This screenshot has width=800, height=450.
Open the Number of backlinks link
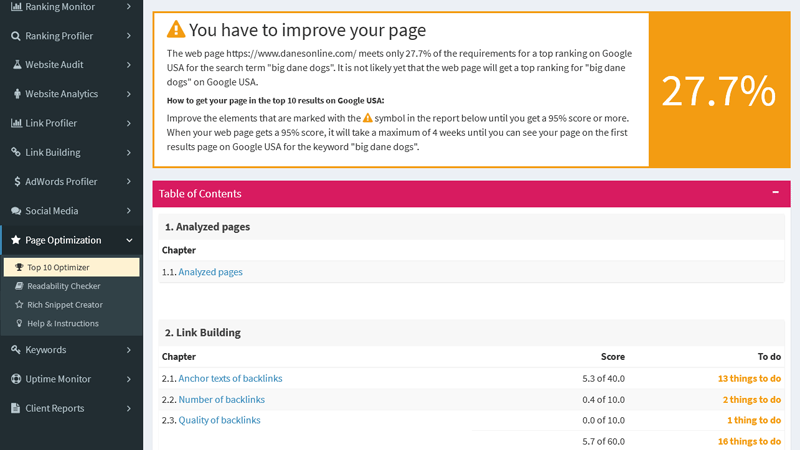pyautogui.click(x=221, y=399)
